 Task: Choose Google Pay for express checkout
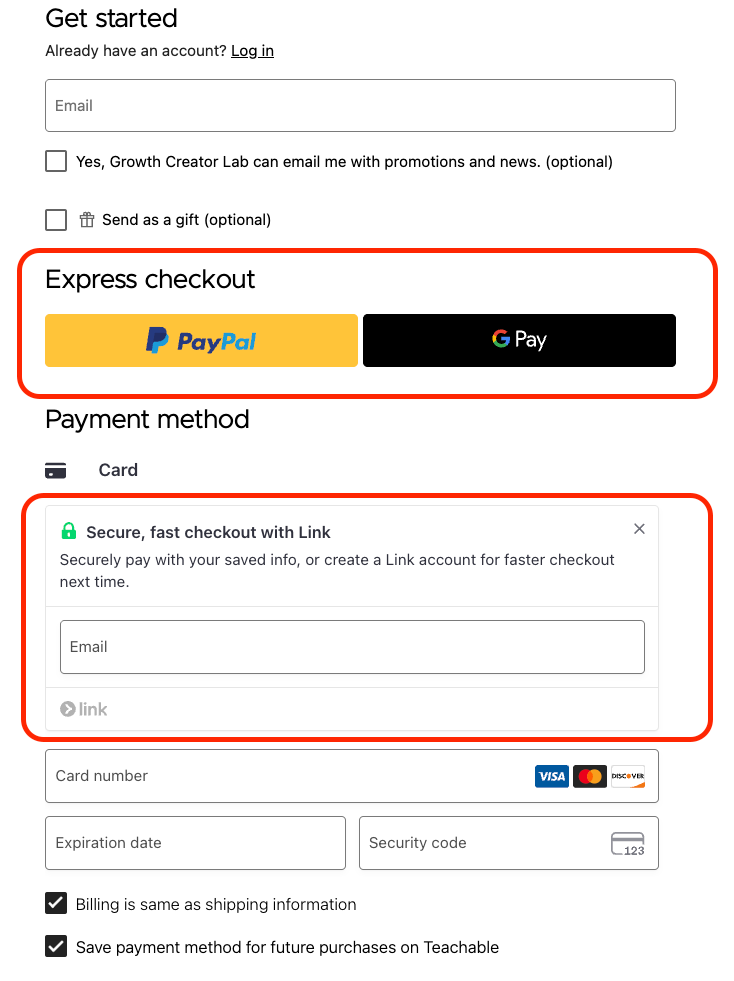tap(519, 340)
